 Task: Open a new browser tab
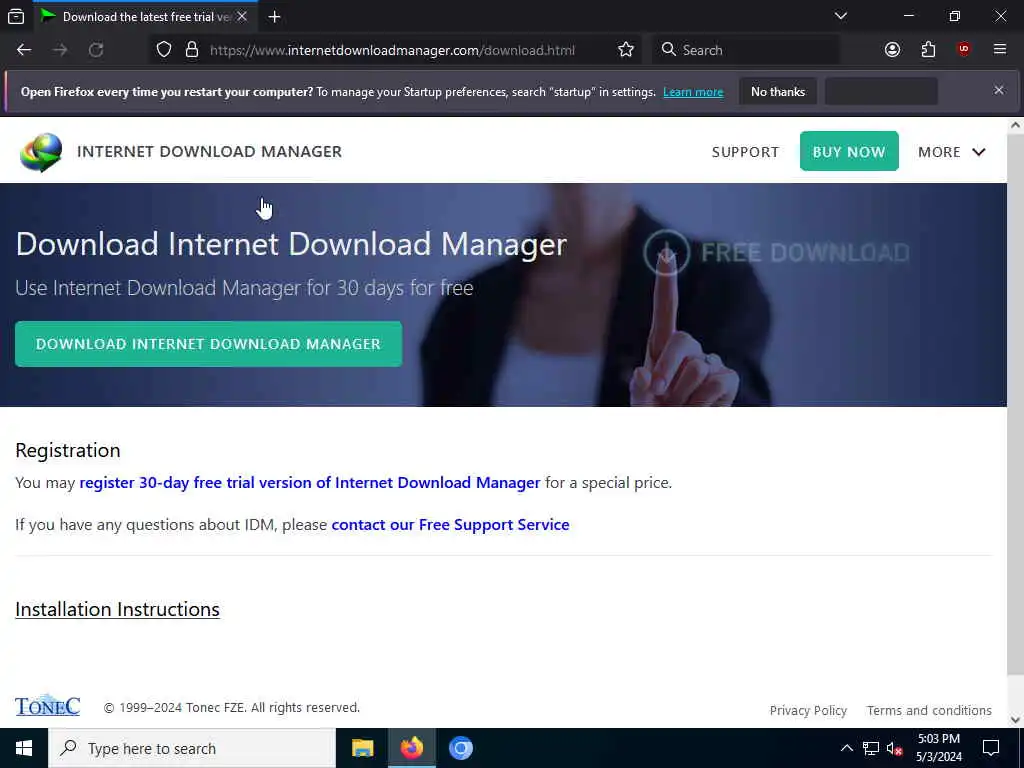click(274, 16)
